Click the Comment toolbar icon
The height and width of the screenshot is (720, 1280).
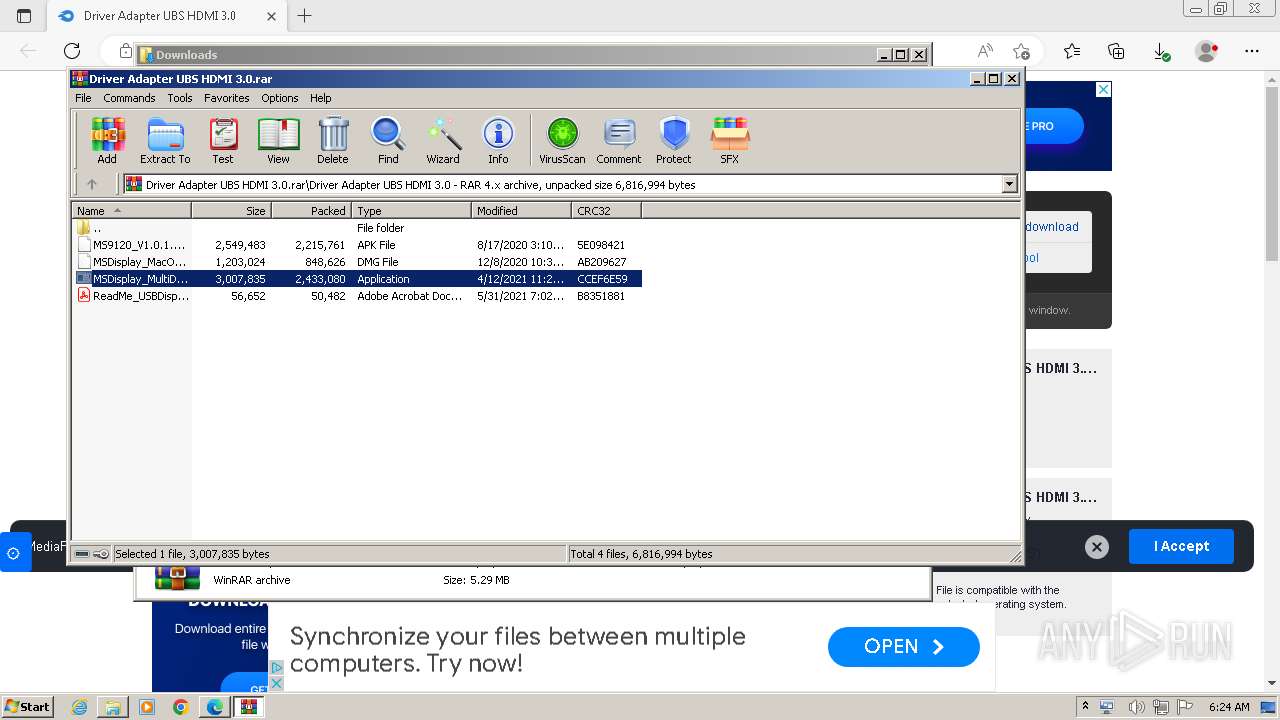tap(619, 140)
